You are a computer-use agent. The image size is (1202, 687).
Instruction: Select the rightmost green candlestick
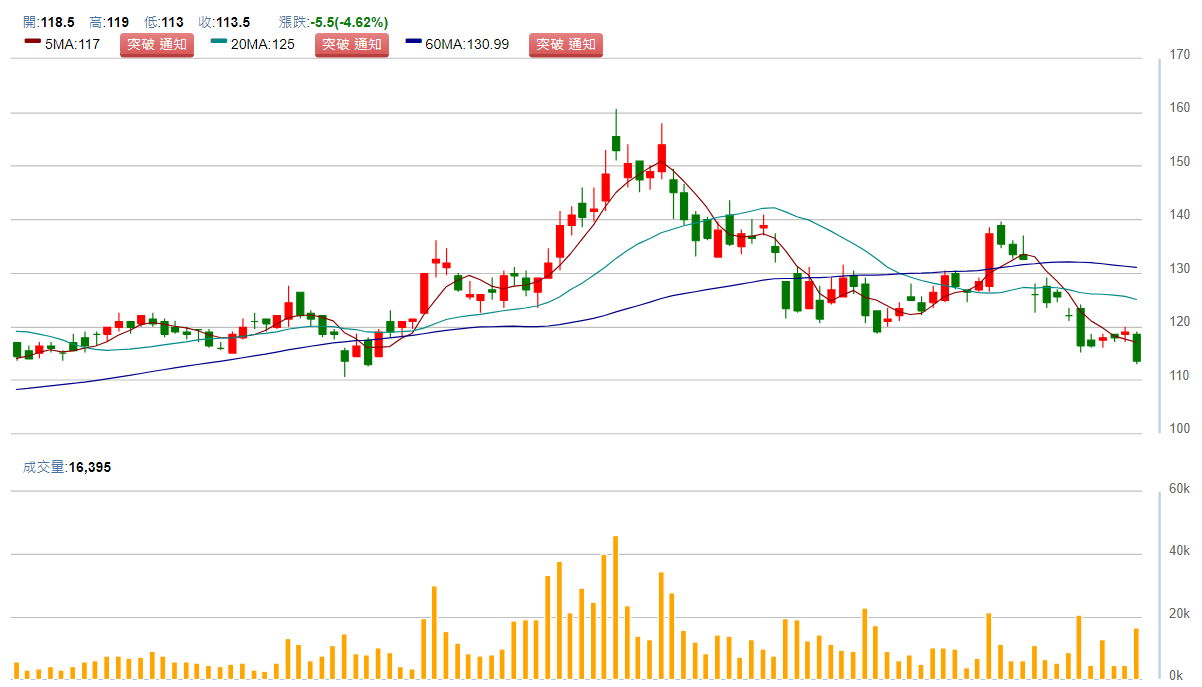click(1137, 347)
